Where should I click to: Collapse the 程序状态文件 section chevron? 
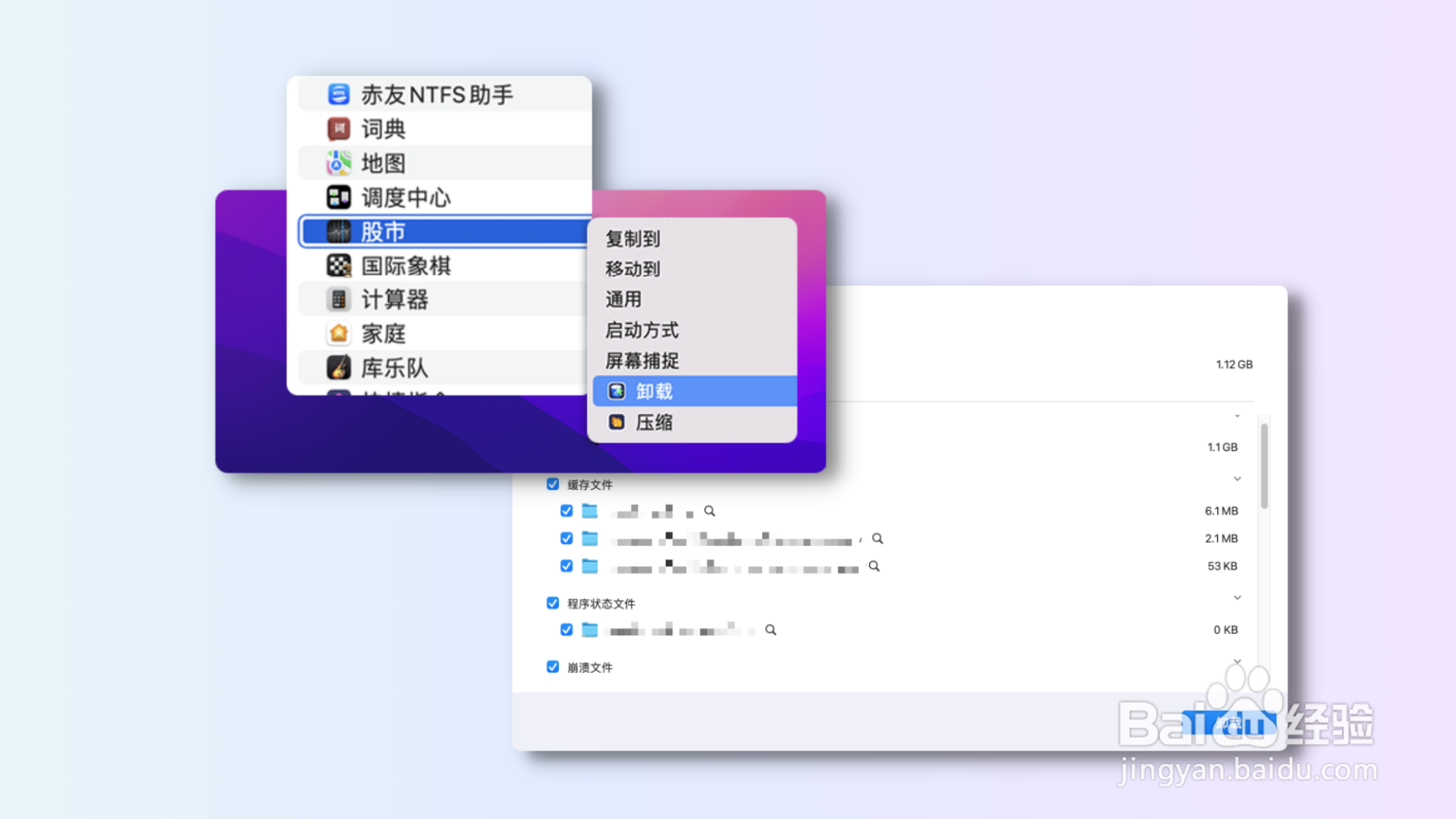tap(1237, 598)
